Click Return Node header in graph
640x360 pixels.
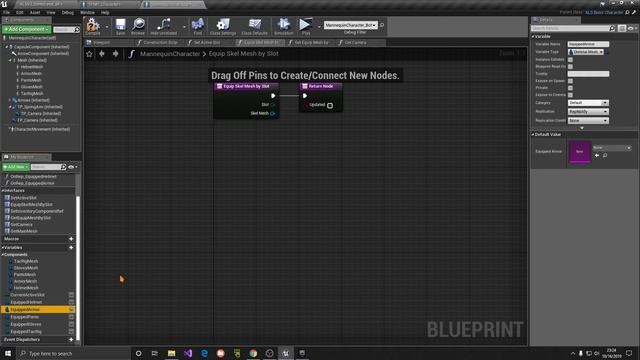coord(320,86)
